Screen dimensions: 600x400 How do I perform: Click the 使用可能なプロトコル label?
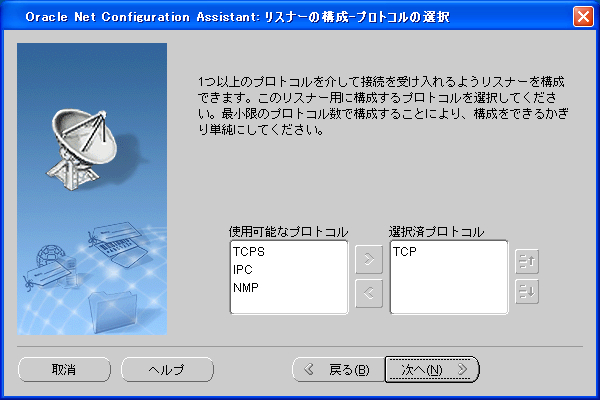(288, 232)
